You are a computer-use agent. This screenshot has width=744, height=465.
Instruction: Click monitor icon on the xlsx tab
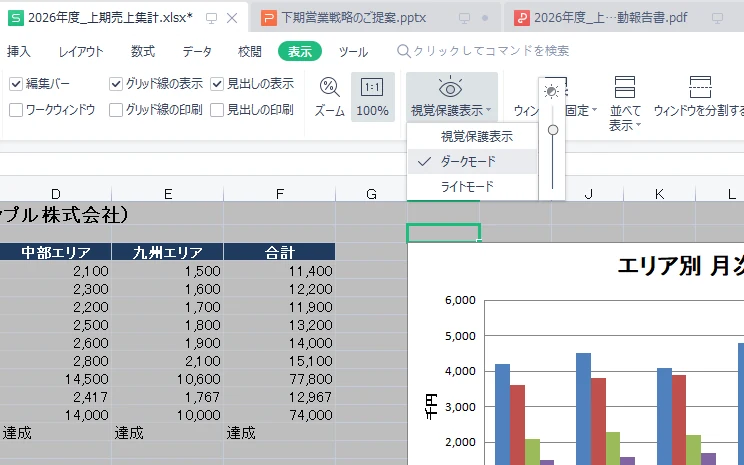pos(211,19)
